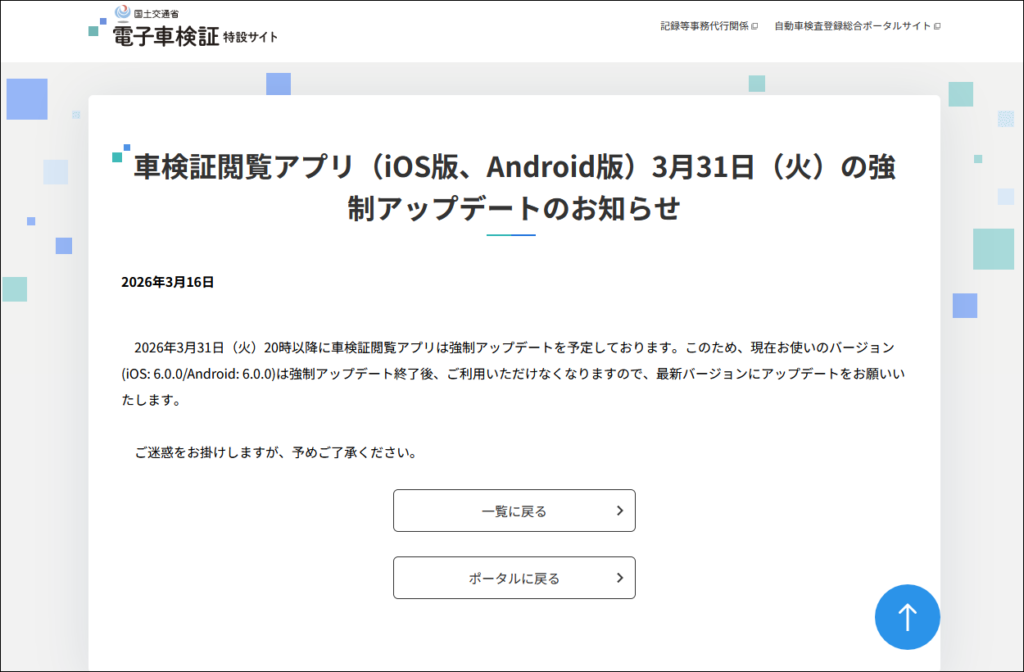Click the external-link icon after 自動車検査登録総合ポータルサイト
Image resolution: width=1024 pixels, height=672 pixels.
click(937, 26)
